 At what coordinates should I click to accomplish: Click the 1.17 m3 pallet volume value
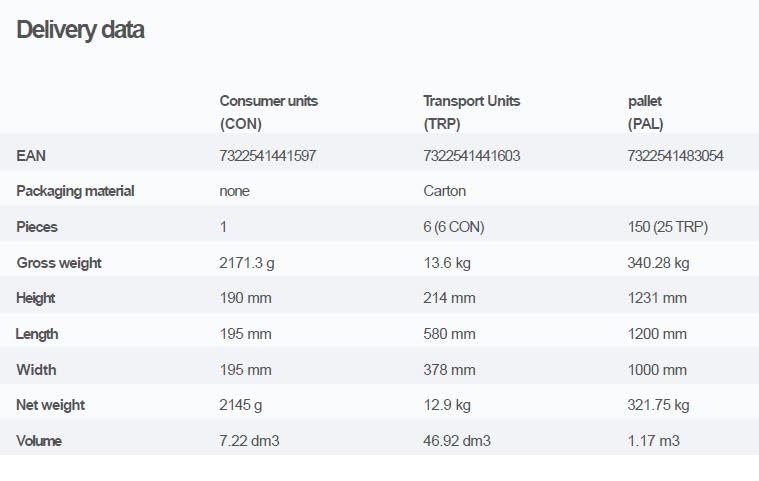tap(655, 441)
